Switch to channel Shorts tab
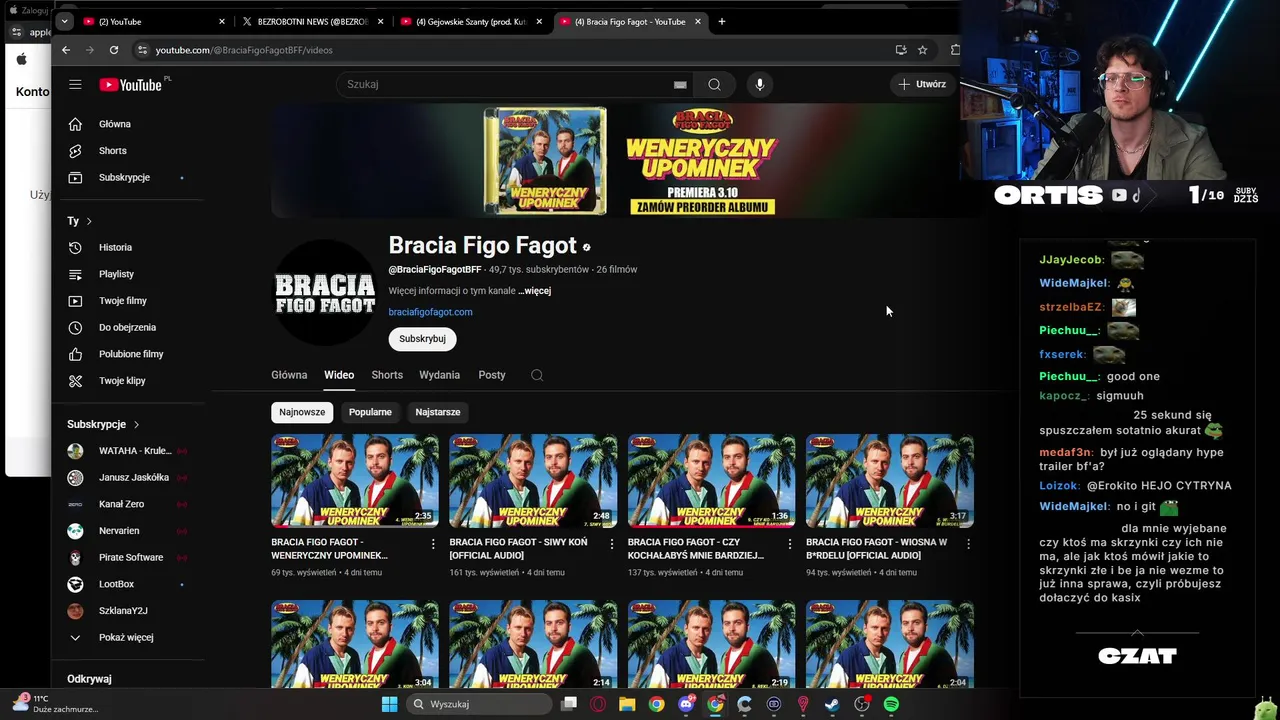 point(387,375)
